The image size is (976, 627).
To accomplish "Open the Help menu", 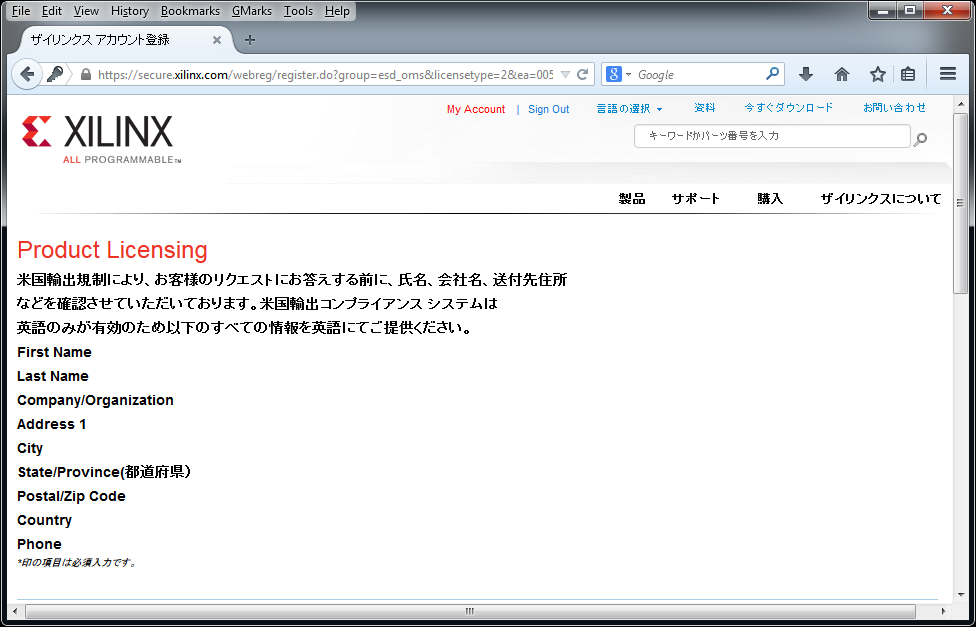I will point(337,11).
